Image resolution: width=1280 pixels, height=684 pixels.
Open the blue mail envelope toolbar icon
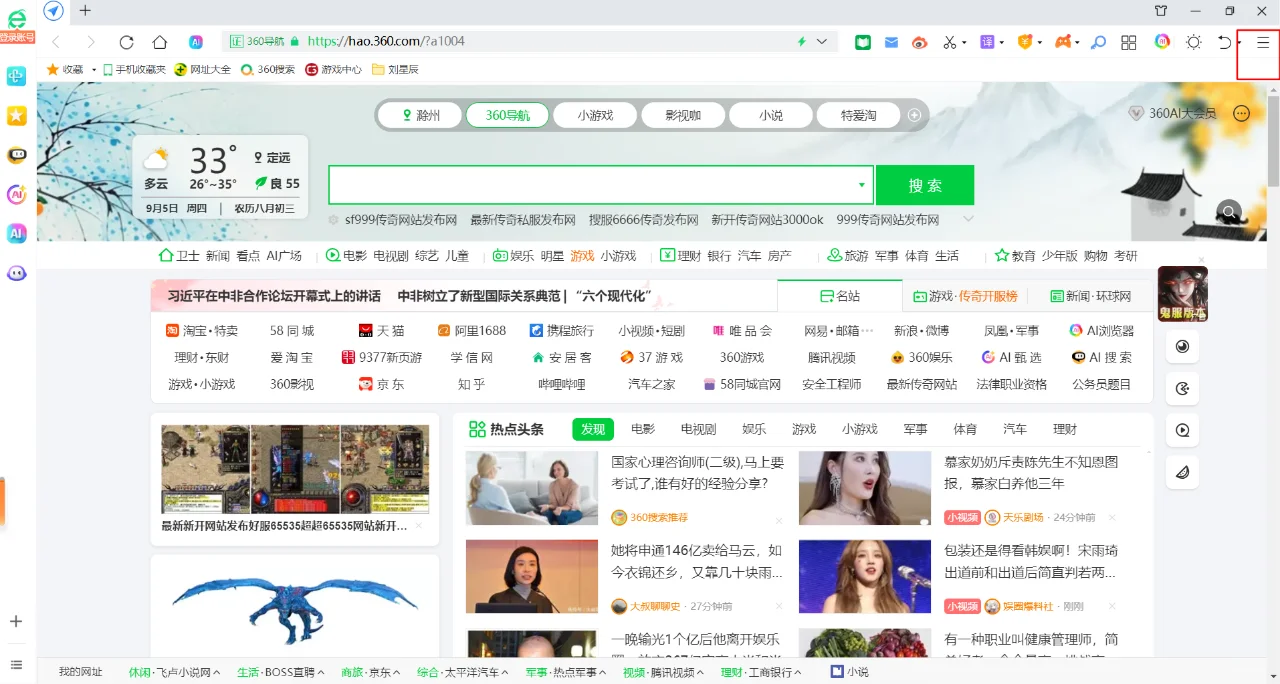pyautogui.click(x=891, y=42)
